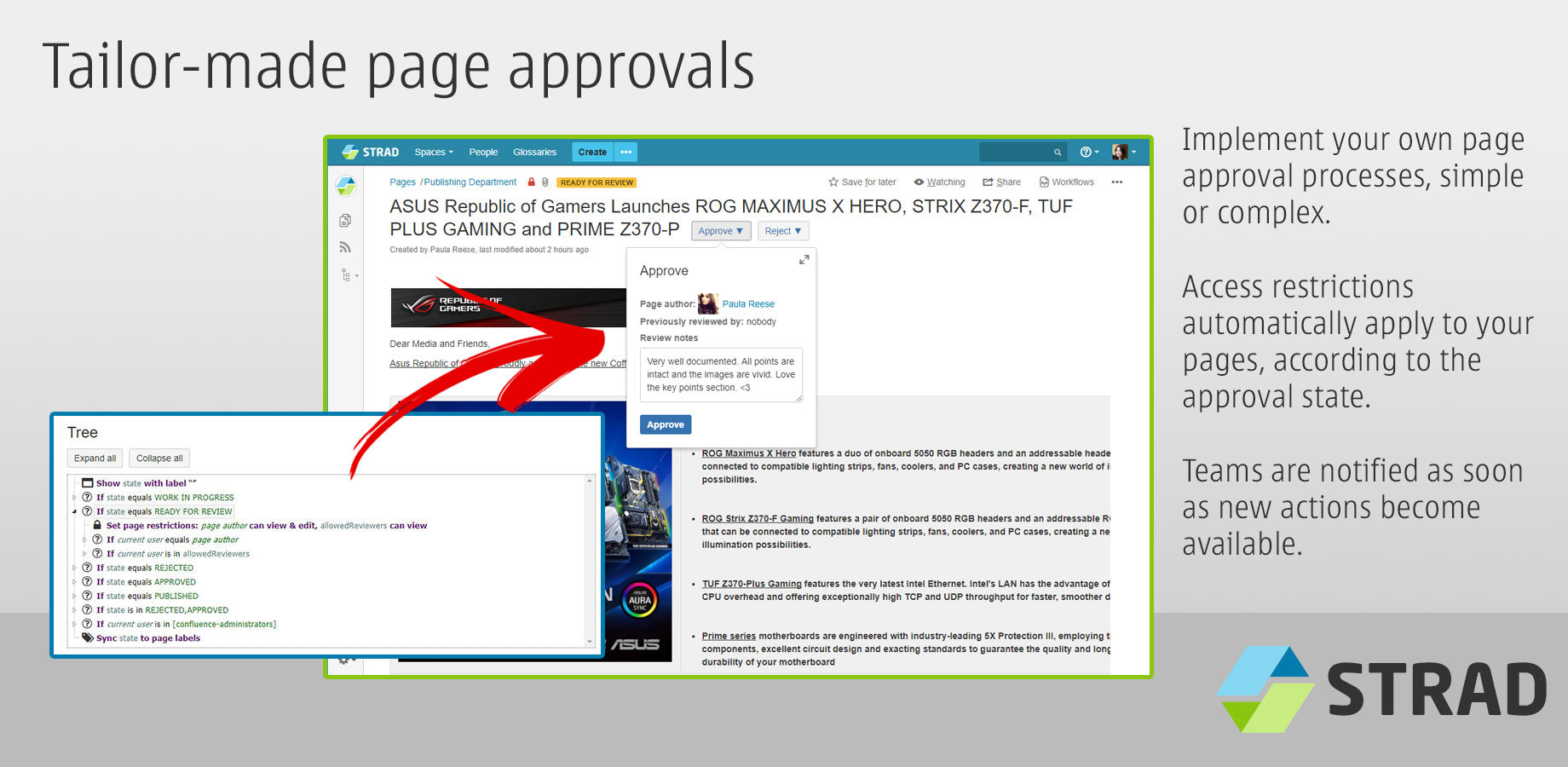Open the user profile avatar menu

point(1124,152)
